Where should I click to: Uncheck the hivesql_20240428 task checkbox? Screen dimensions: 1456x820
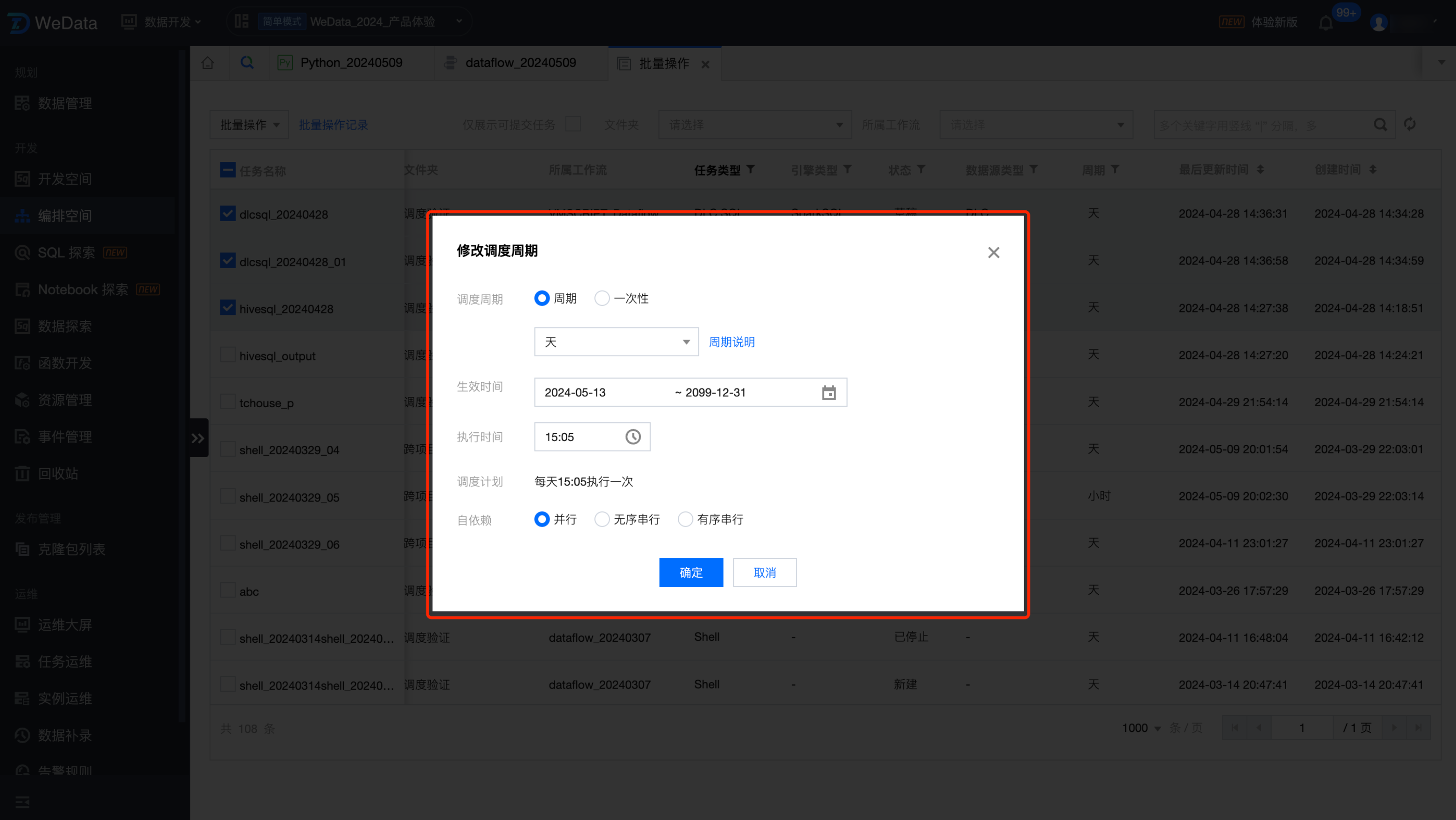tap(228, 308)
